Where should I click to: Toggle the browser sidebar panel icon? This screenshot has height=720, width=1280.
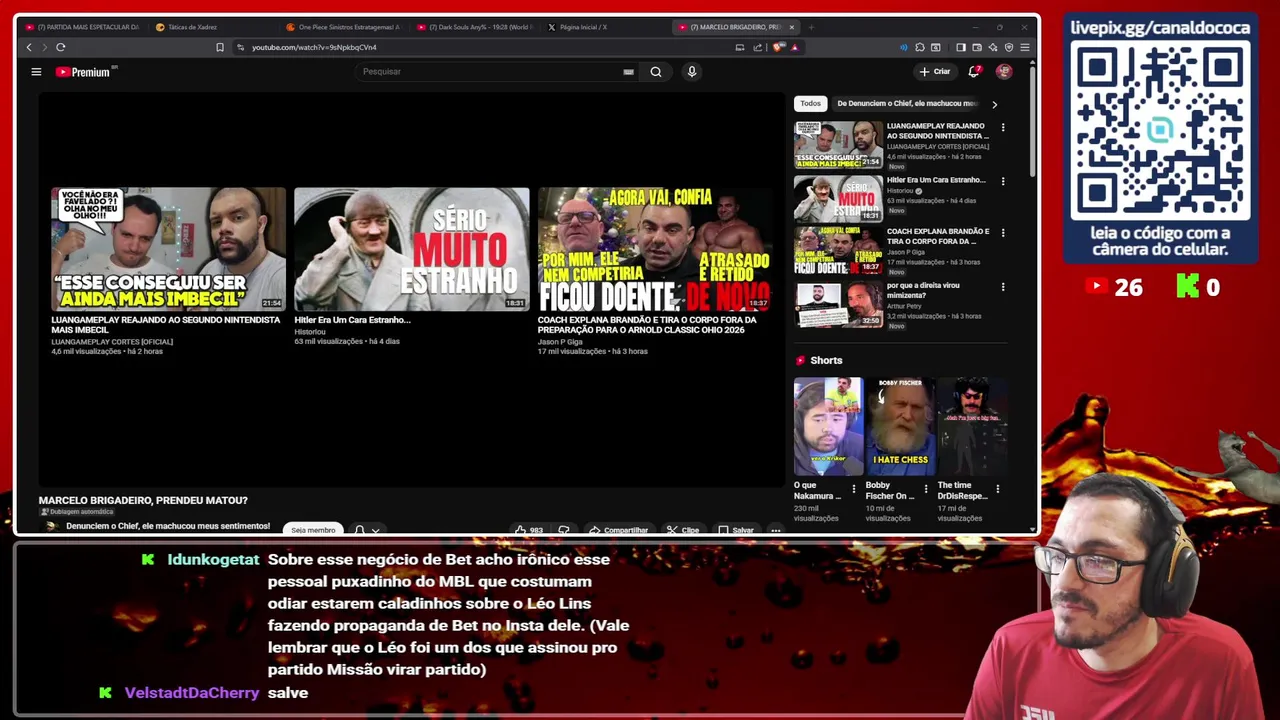point(961,47)
